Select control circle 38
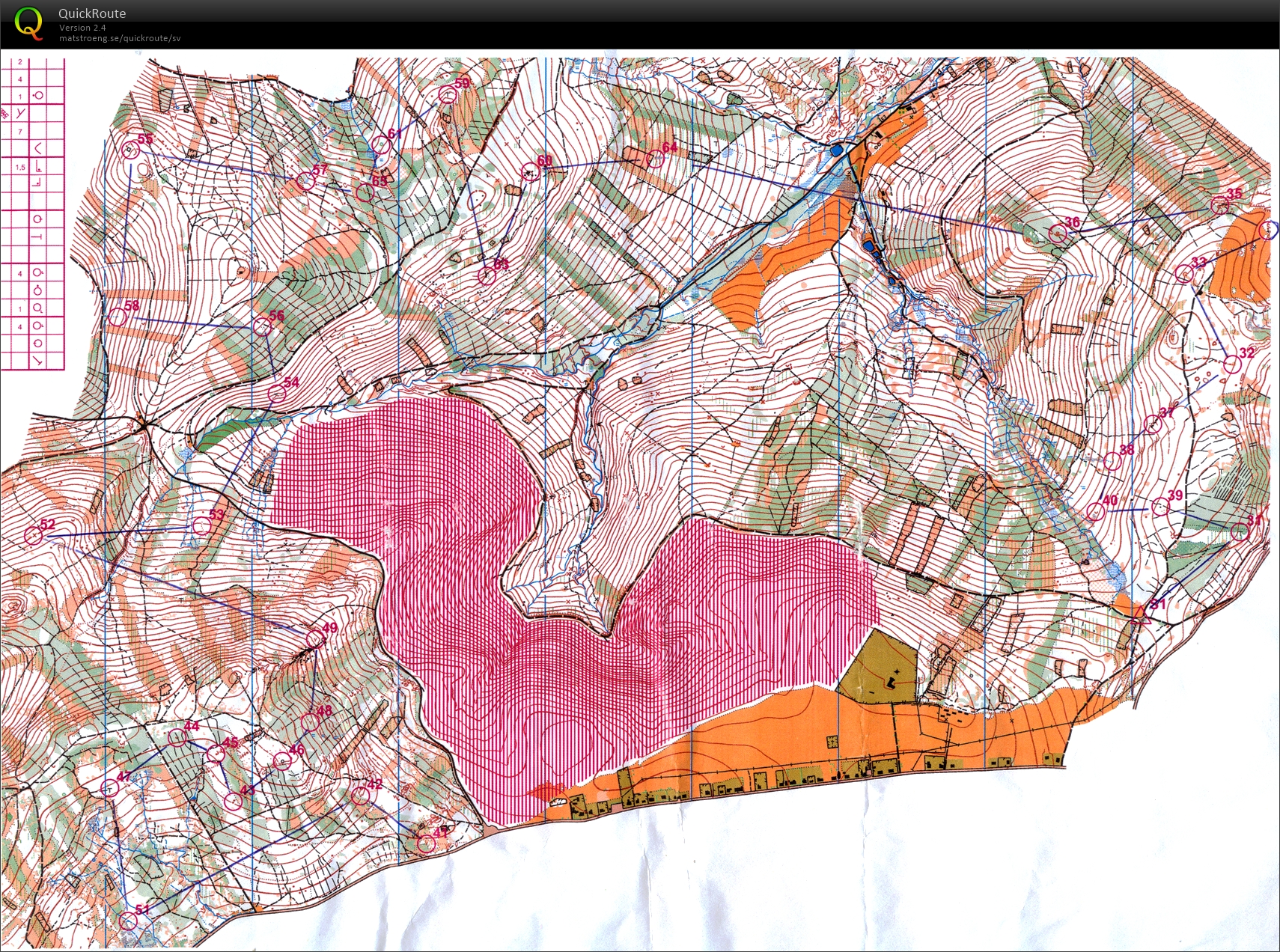 [x=1112, y=461]
